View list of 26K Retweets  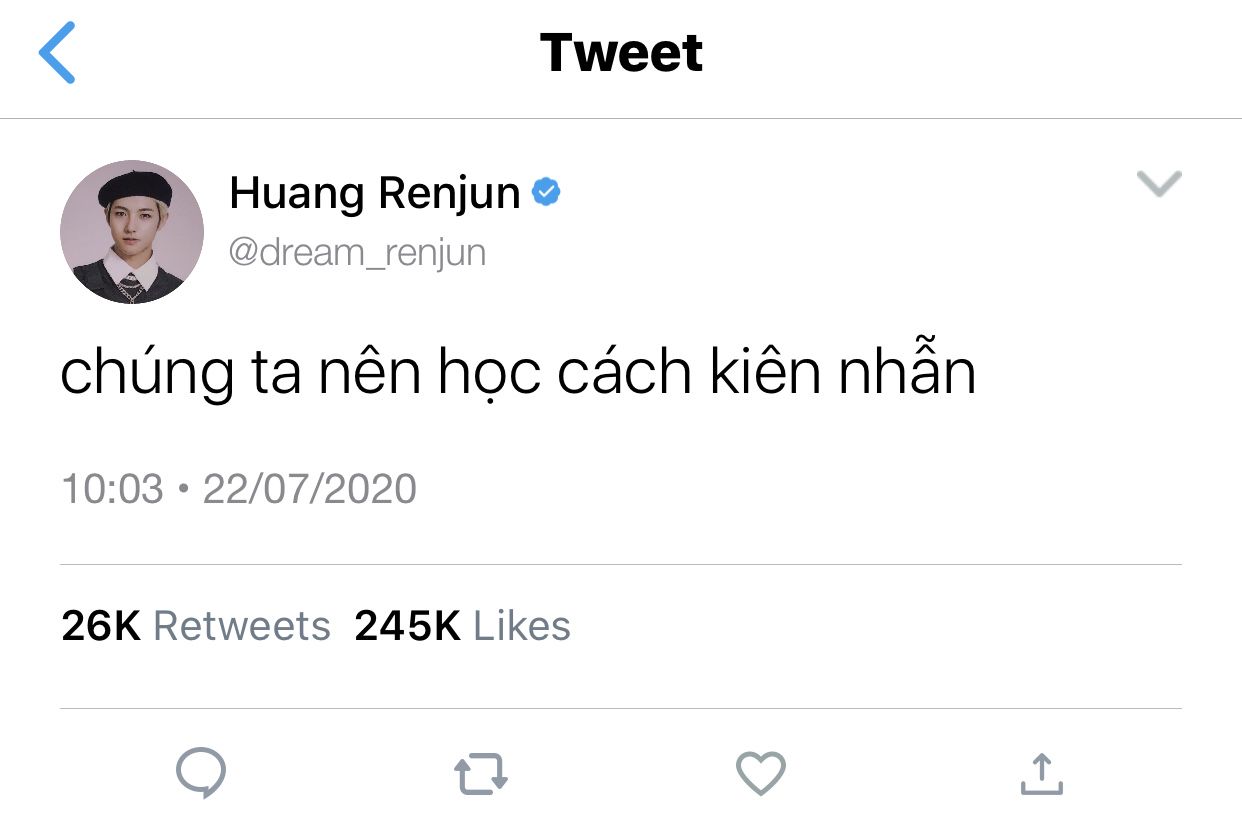click(x=196, y=626)
